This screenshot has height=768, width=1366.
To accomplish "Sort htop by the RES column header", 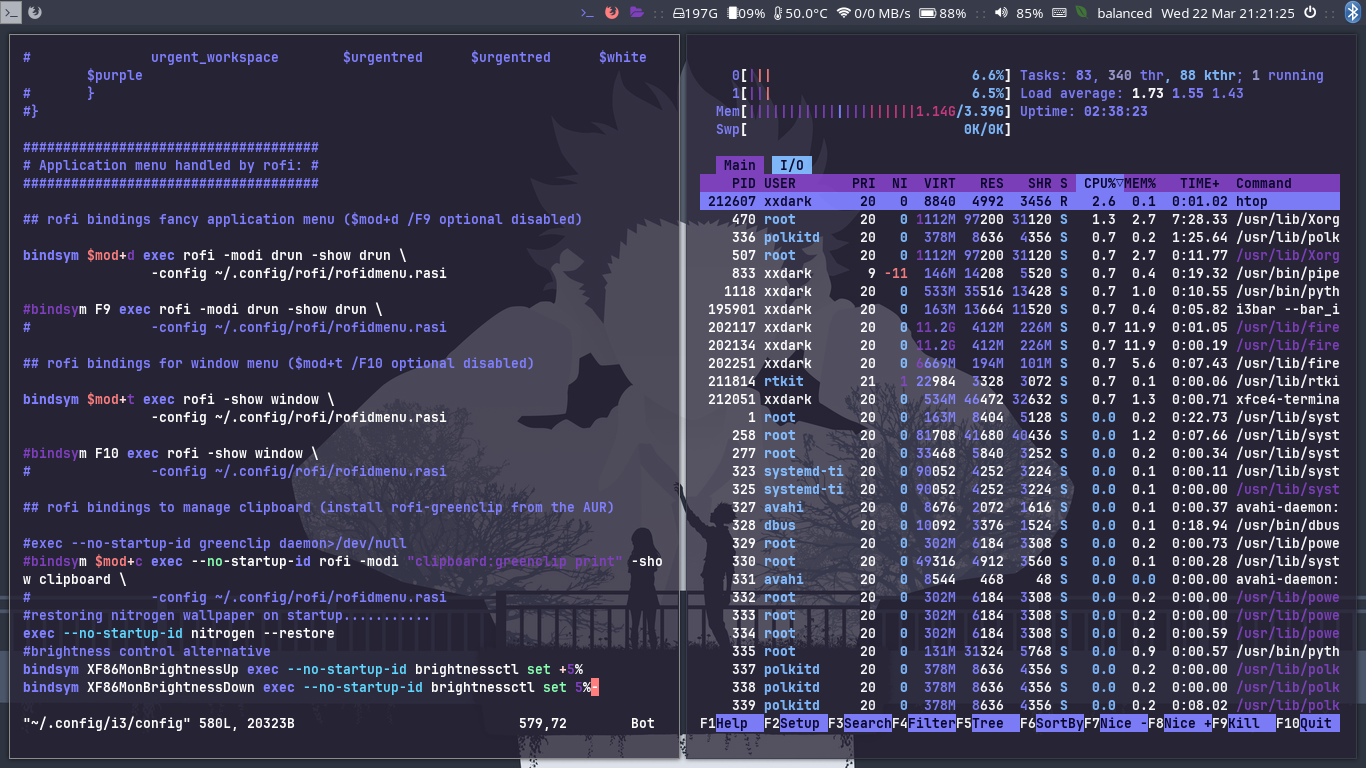I will coord(991,183).
